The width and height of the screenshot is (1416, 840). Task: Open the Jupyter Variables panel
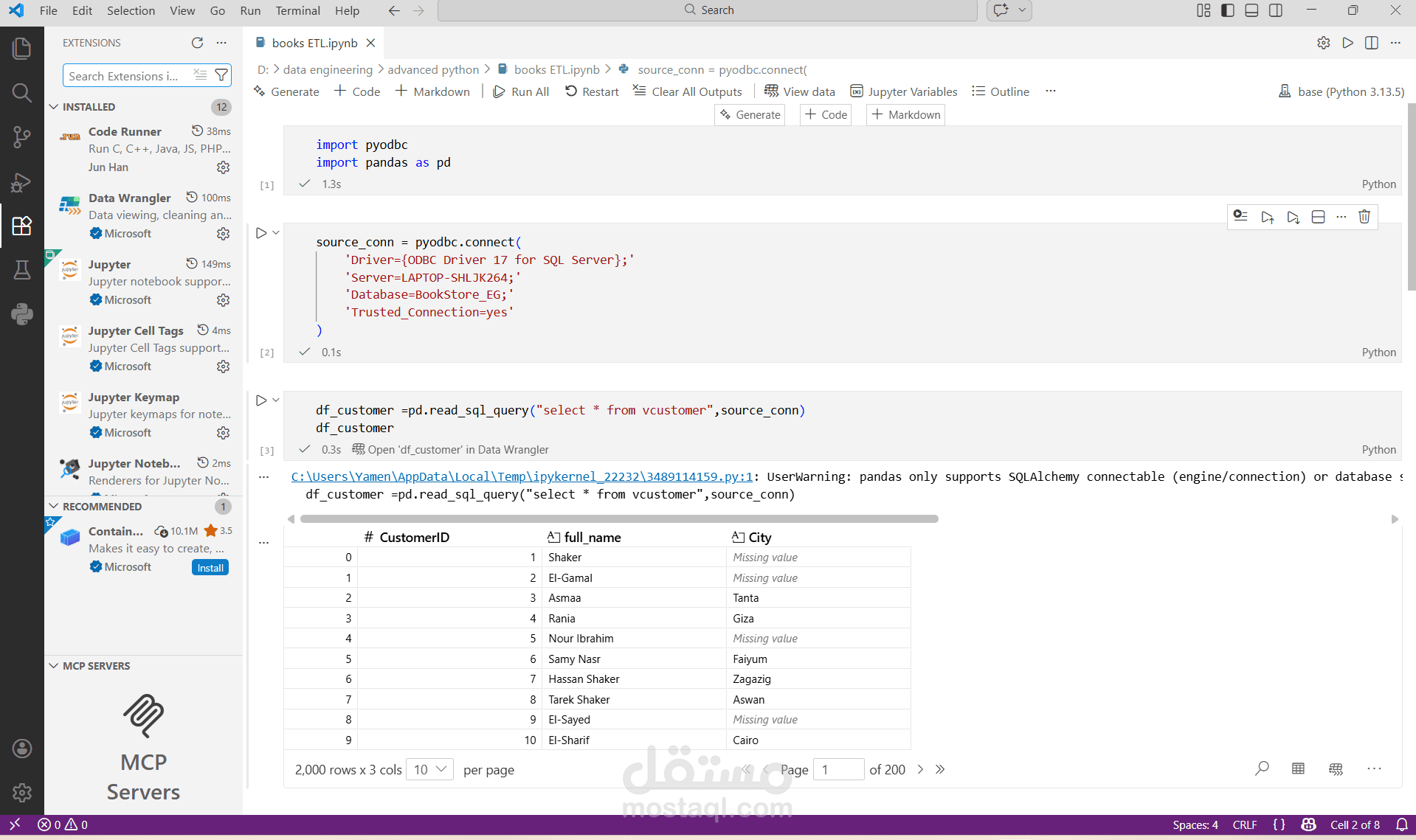click(903, 91)
